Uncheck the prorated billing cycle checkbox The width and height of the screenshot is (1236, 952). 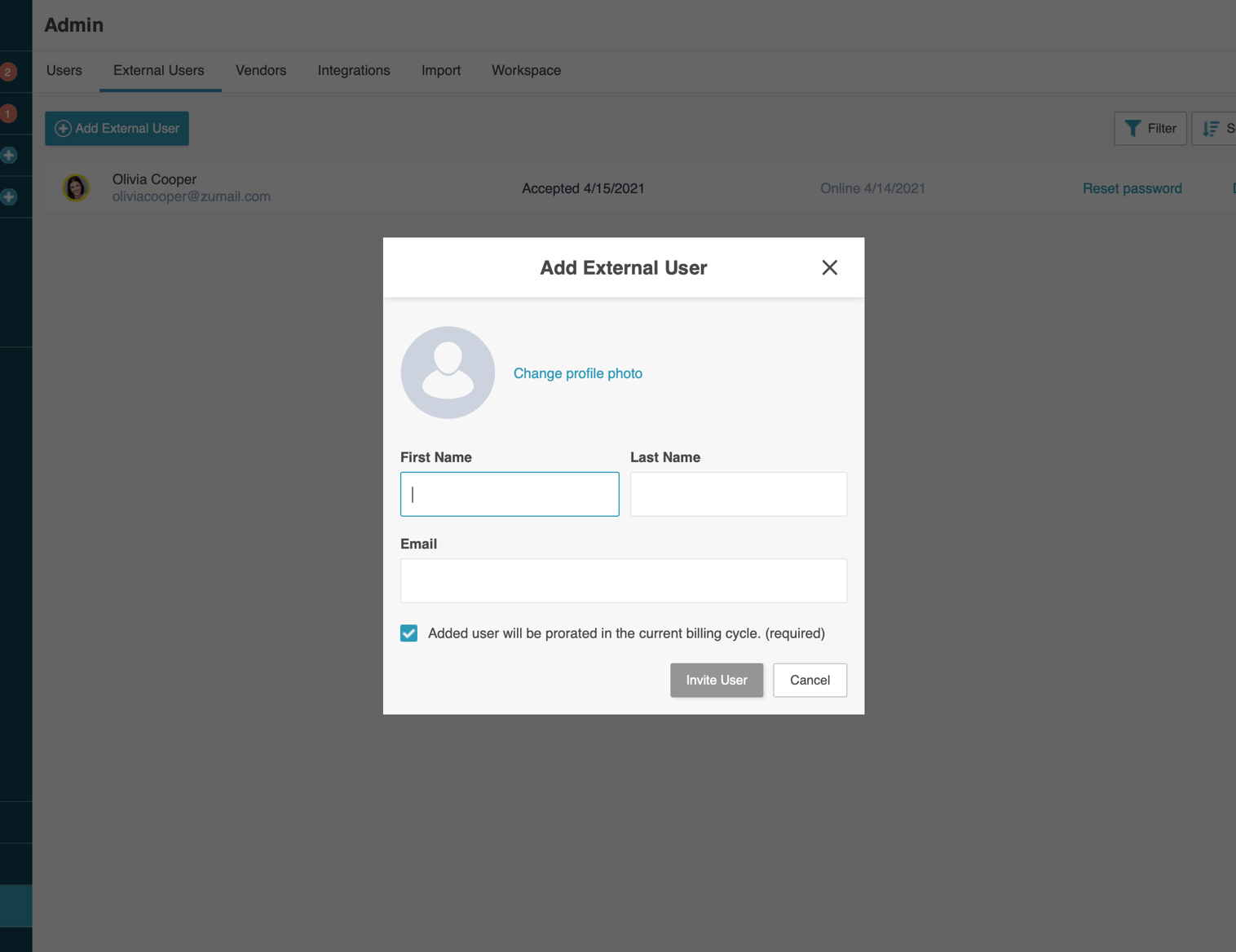click(x=409, y=633)
